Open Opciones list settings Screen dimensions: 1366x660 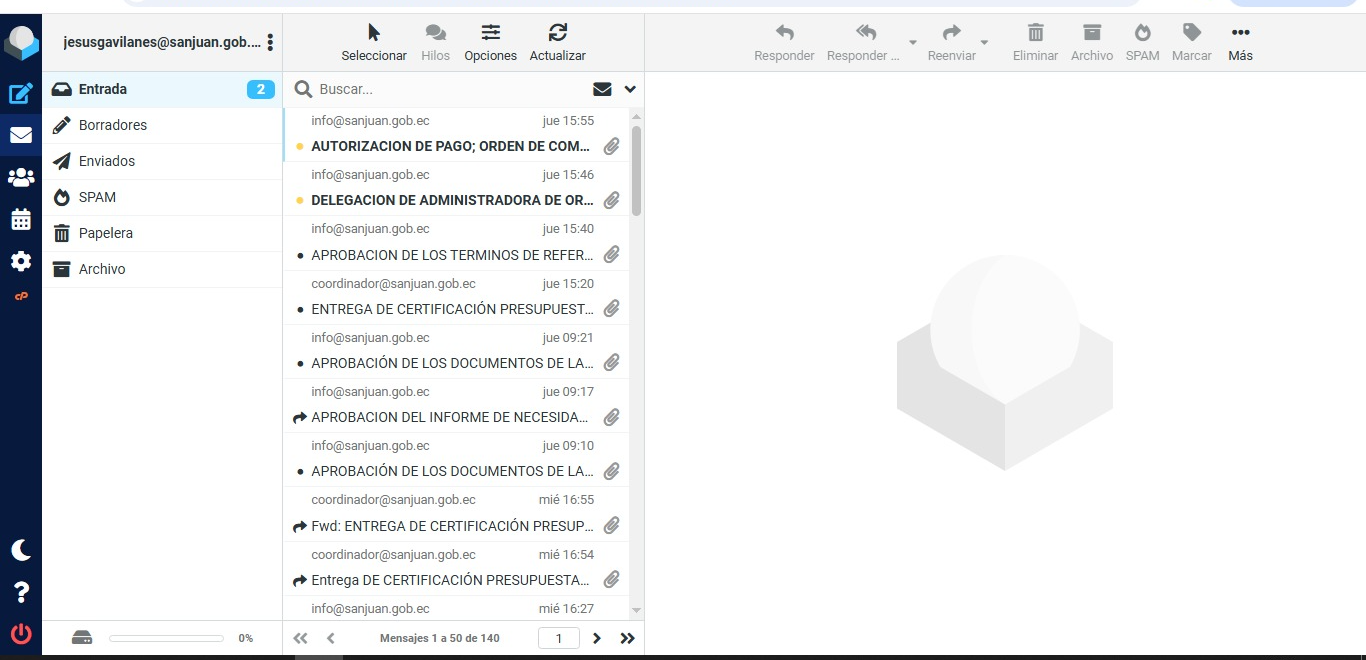pos(490,41)
